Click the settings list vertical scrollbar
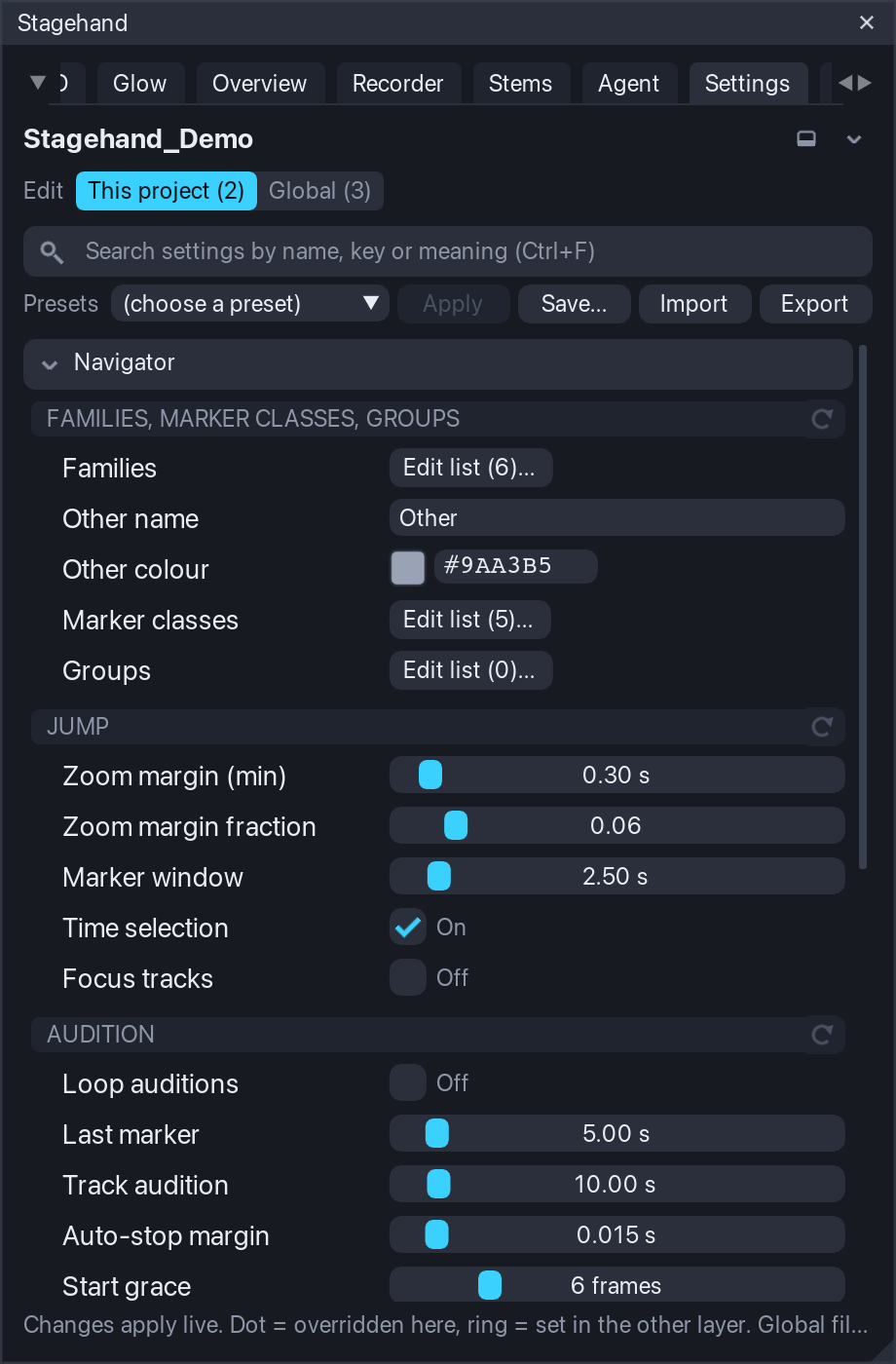The image size is (896, 1364). tap(863, 606)
